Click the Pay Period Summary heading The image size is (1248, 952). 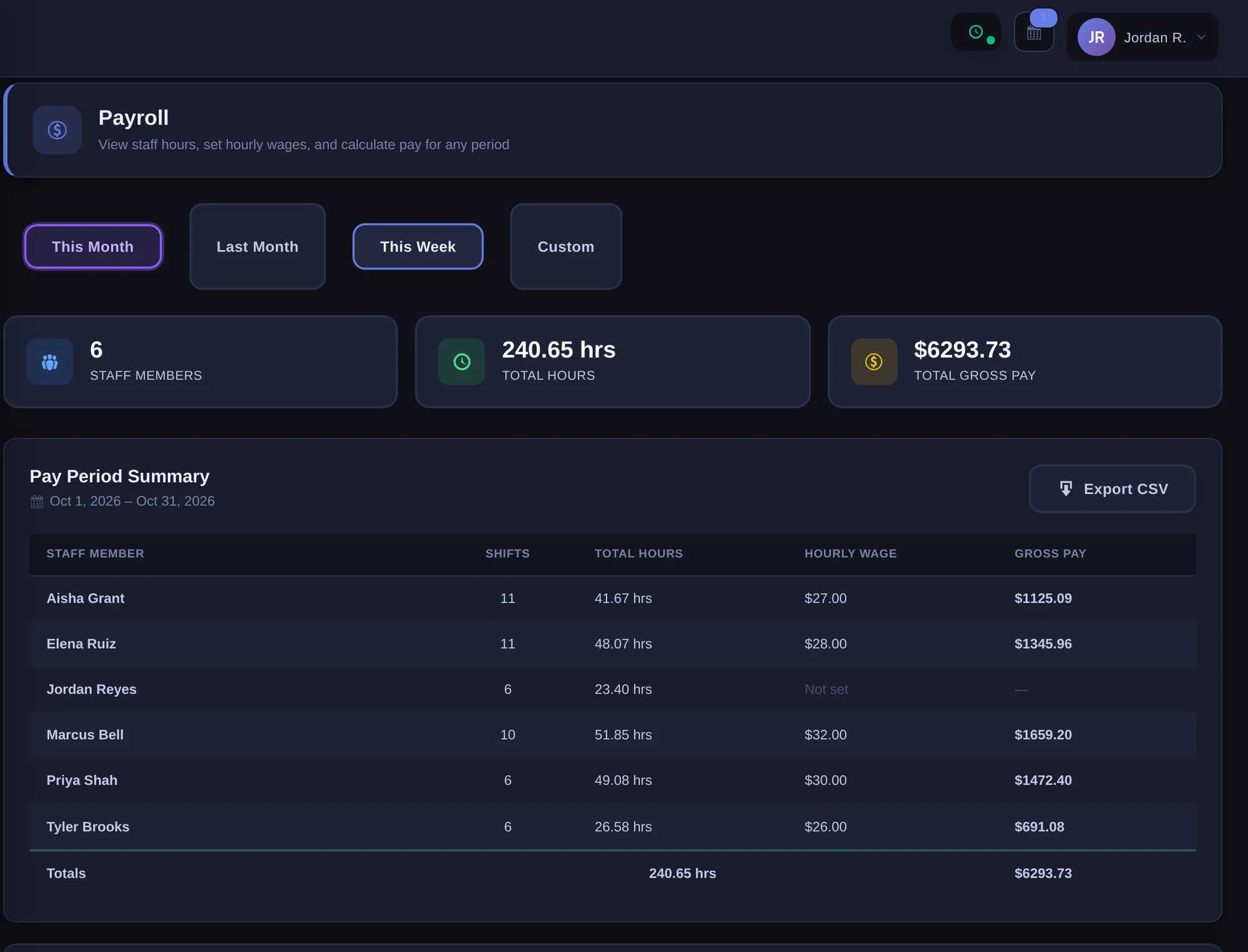(120, 477)
